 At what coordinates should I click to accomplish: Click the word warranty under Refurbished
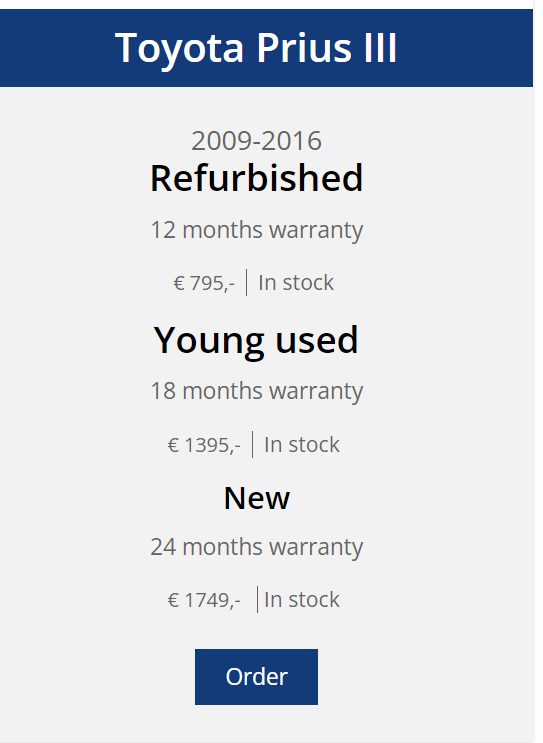[316, 231]
